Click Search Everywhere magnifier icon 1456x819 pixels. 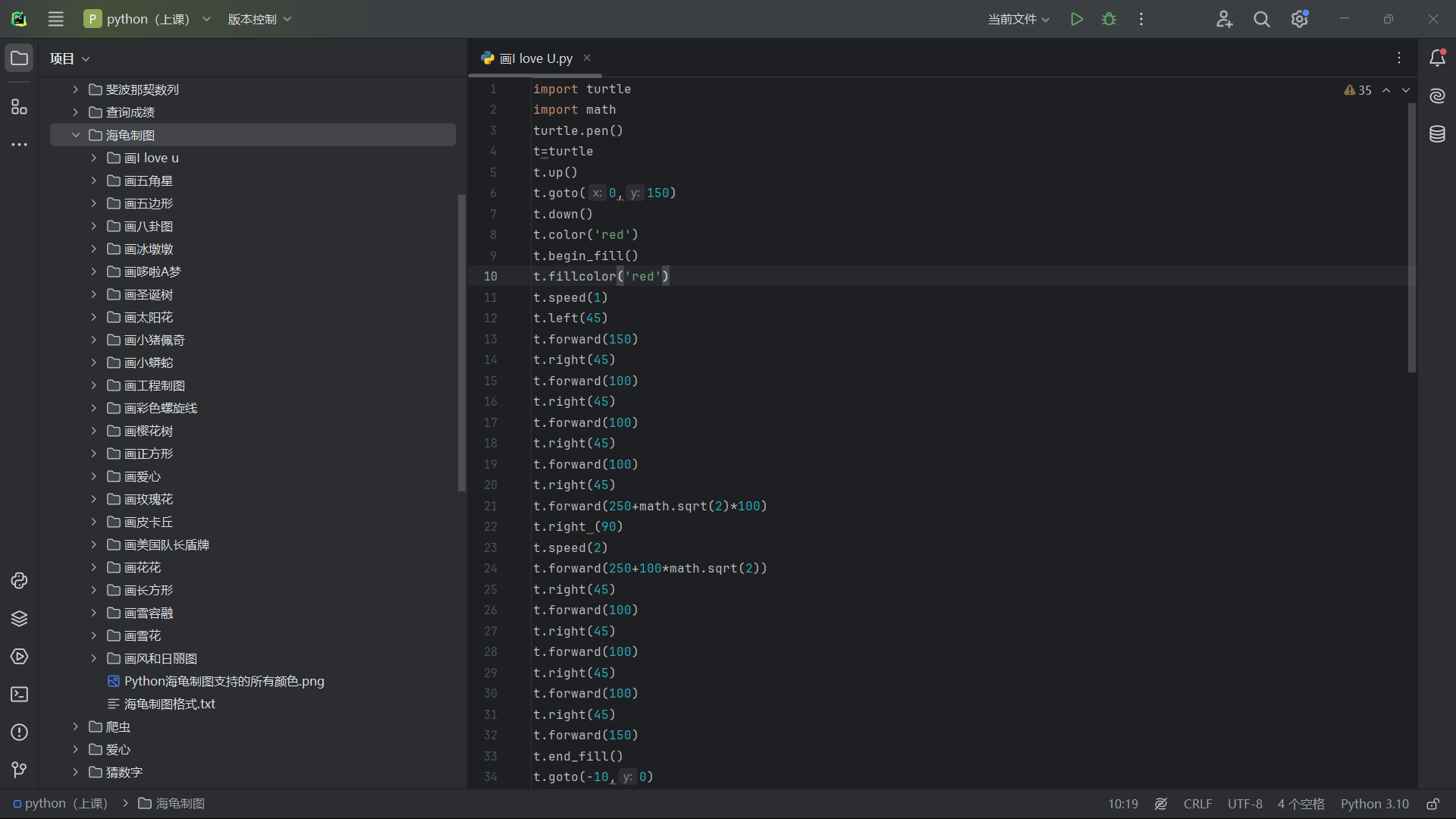coord(1261,19)
